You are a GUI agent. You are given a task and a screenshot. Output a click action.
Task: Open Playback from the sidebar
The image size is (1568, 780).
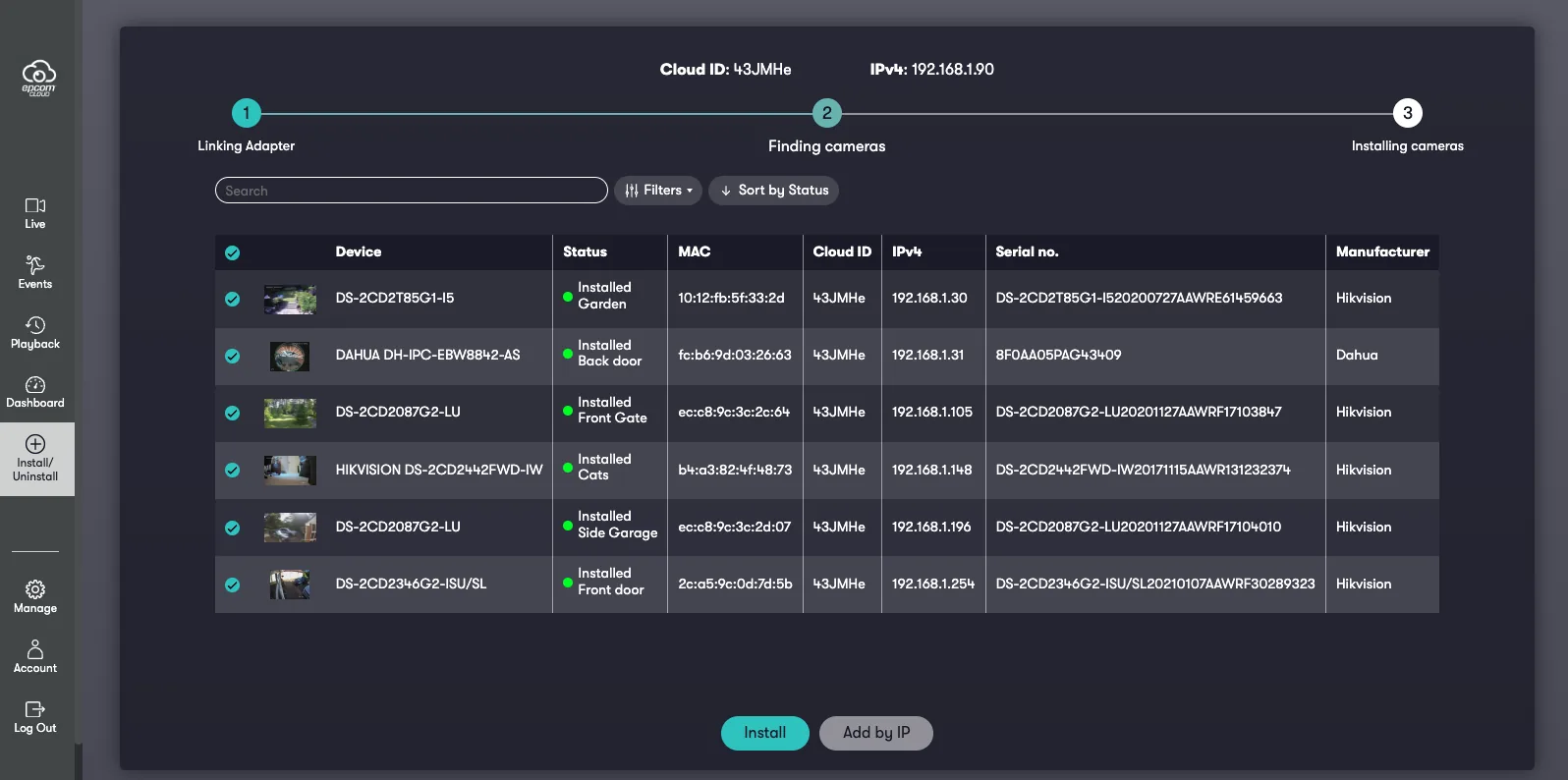pos(35,332)
